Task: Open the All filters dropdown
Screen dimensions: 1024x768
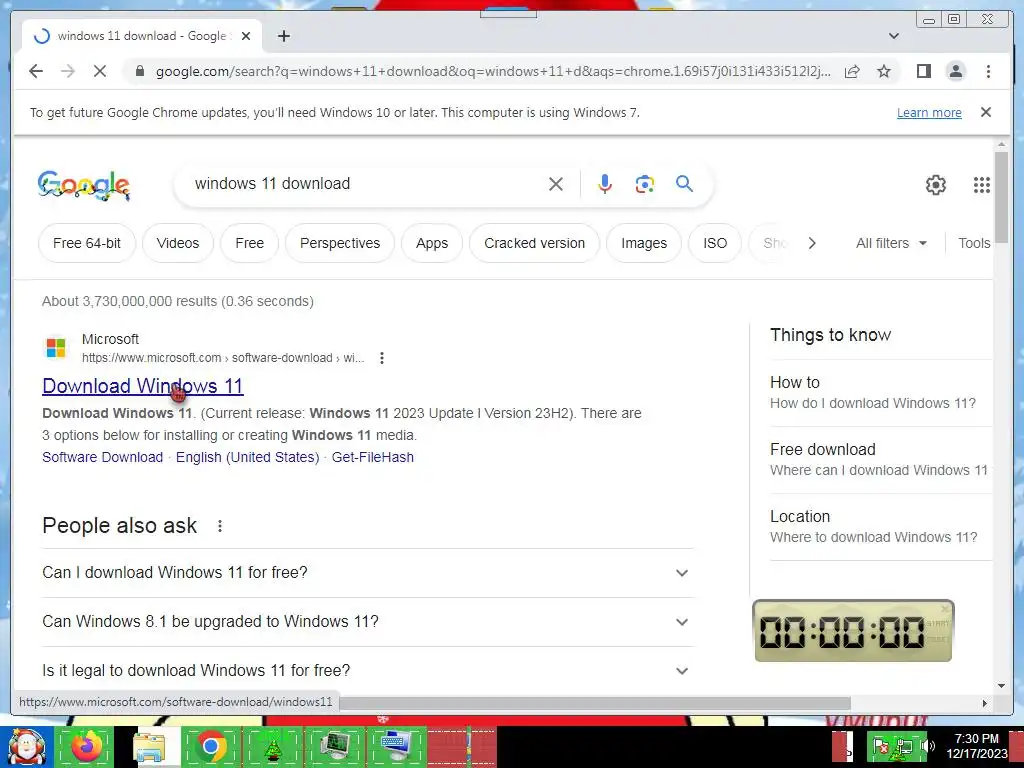Action: click(891, 243)
